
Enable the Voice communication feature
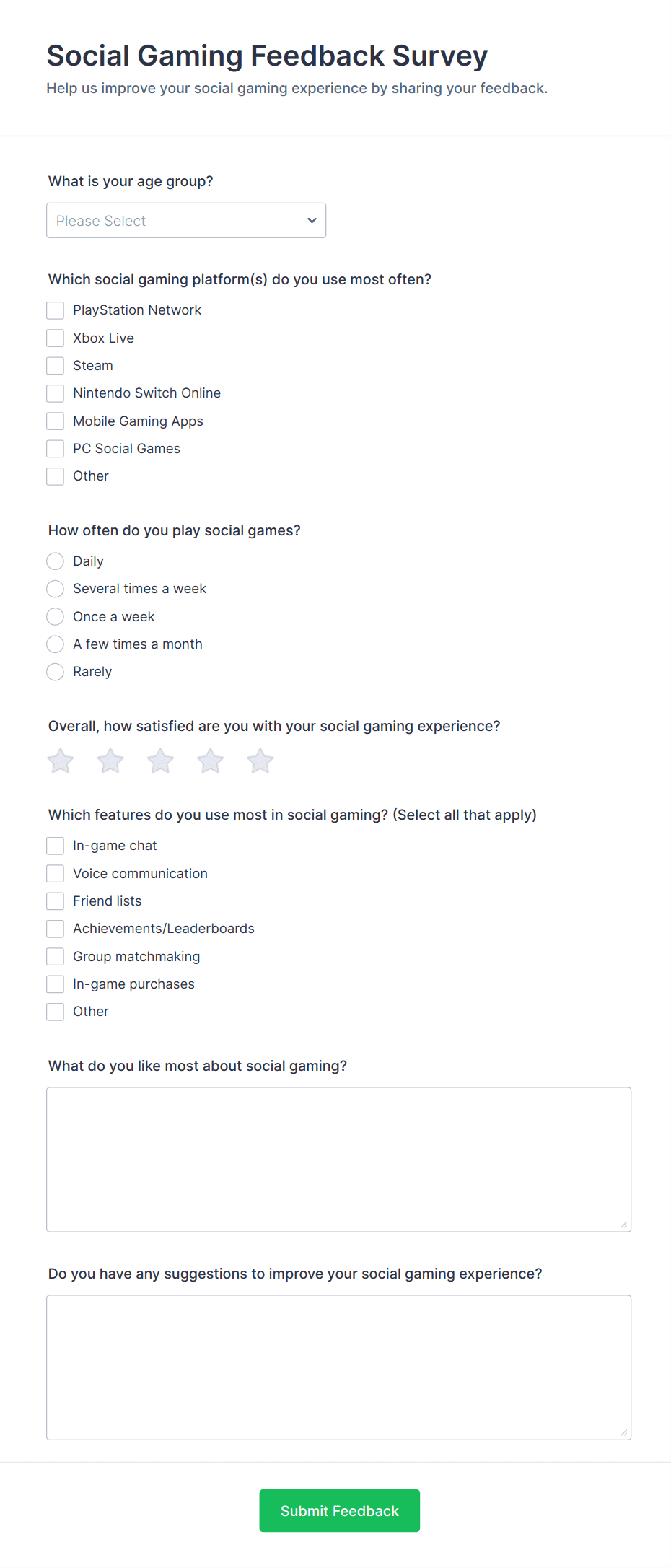coord(55,873)
